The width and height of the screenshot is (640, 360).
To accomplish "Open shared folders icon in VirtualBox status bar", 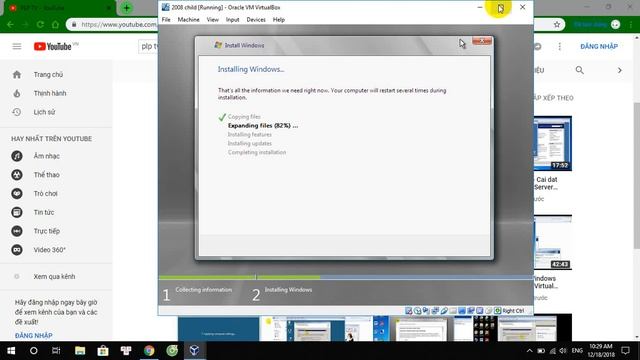I will click(453, 311).
